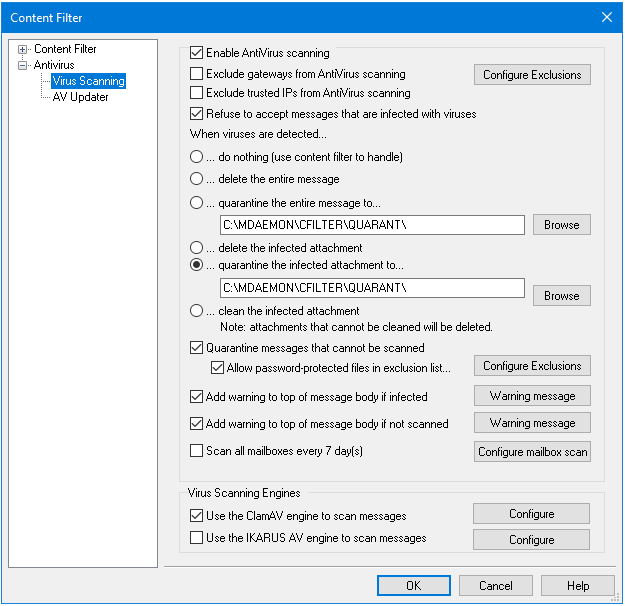
Task: Click the quarantine entire message path field
Action: click(372, 225)
